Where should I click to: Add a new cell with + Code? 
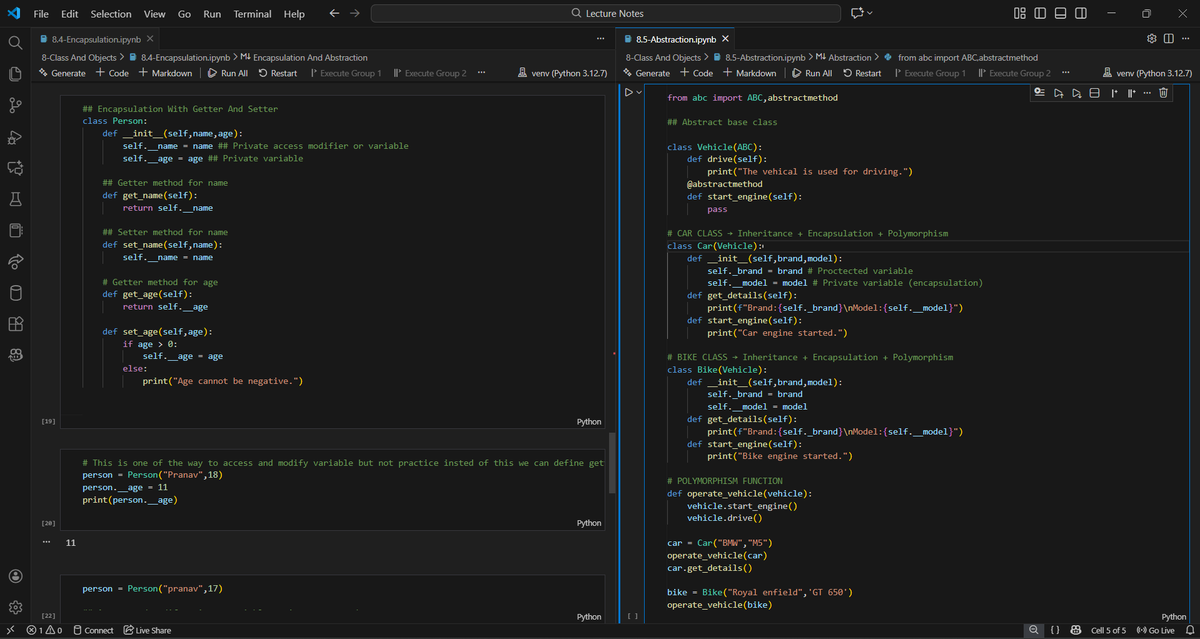tap(695, 72)
